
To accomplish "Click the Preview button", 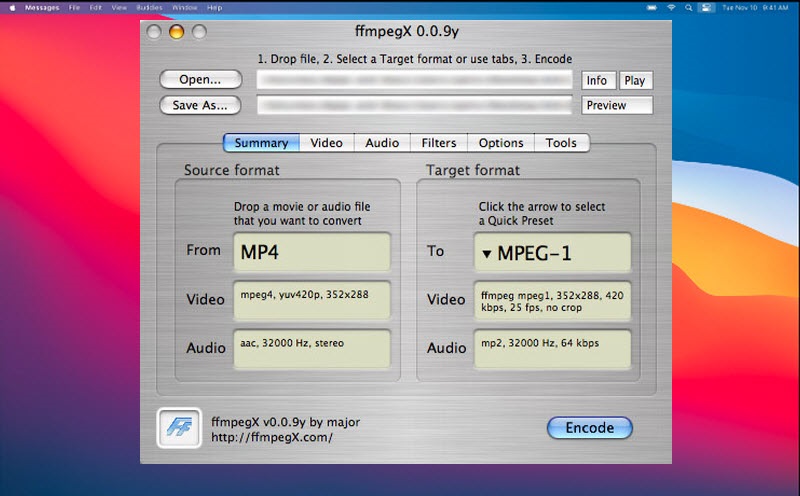I will click(617, 105).
